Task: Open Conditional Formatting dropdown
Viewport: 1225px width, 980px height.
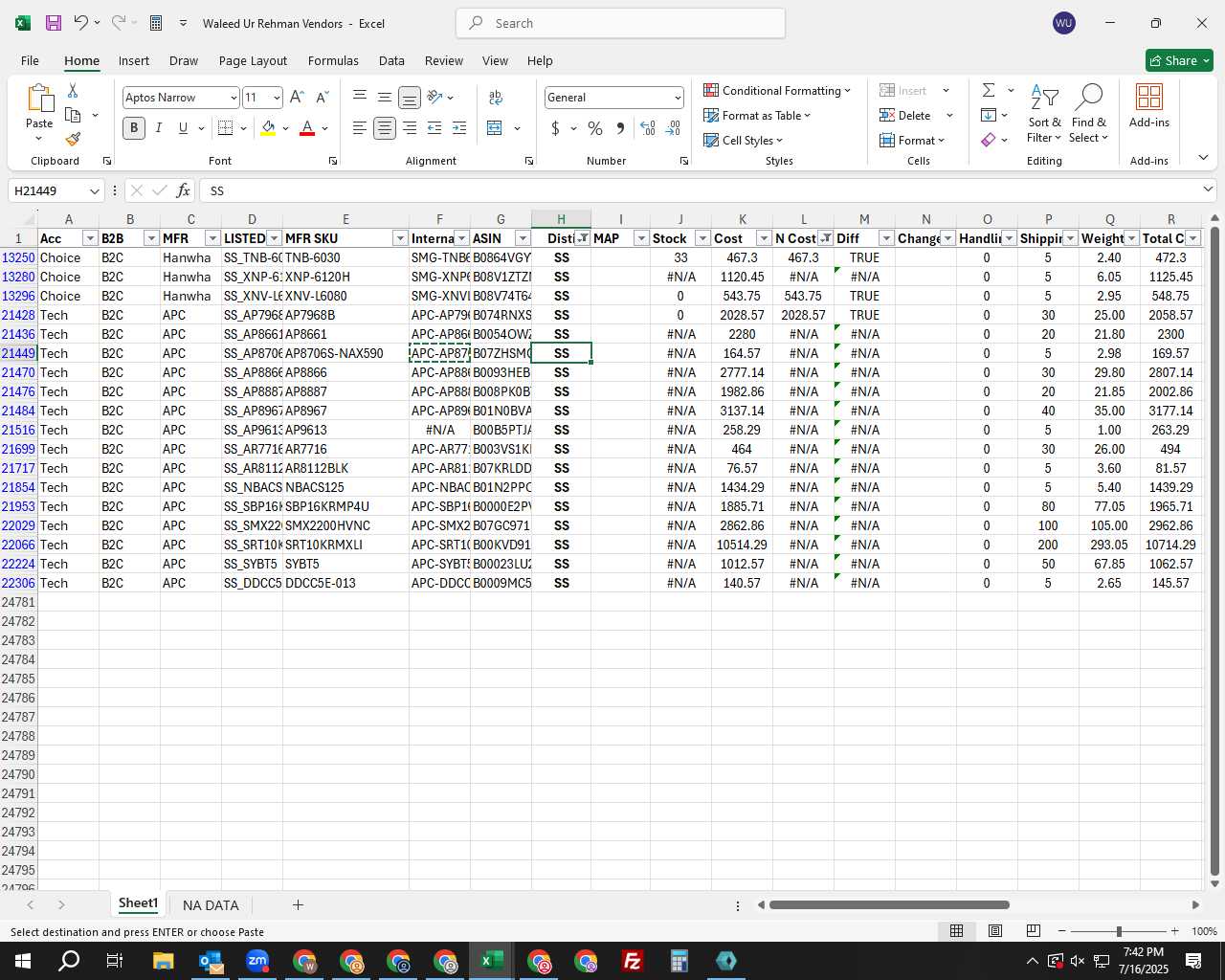Action: pyautogui.click(x=777, y=90)
